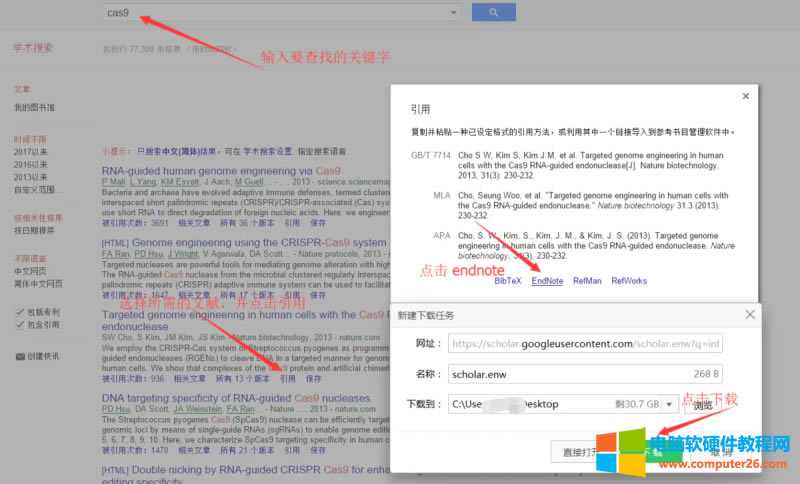The image size is (800, 484).
Task: Toggle the include citations checkbox
Action: pyautogui.click(x=20, y=326)
